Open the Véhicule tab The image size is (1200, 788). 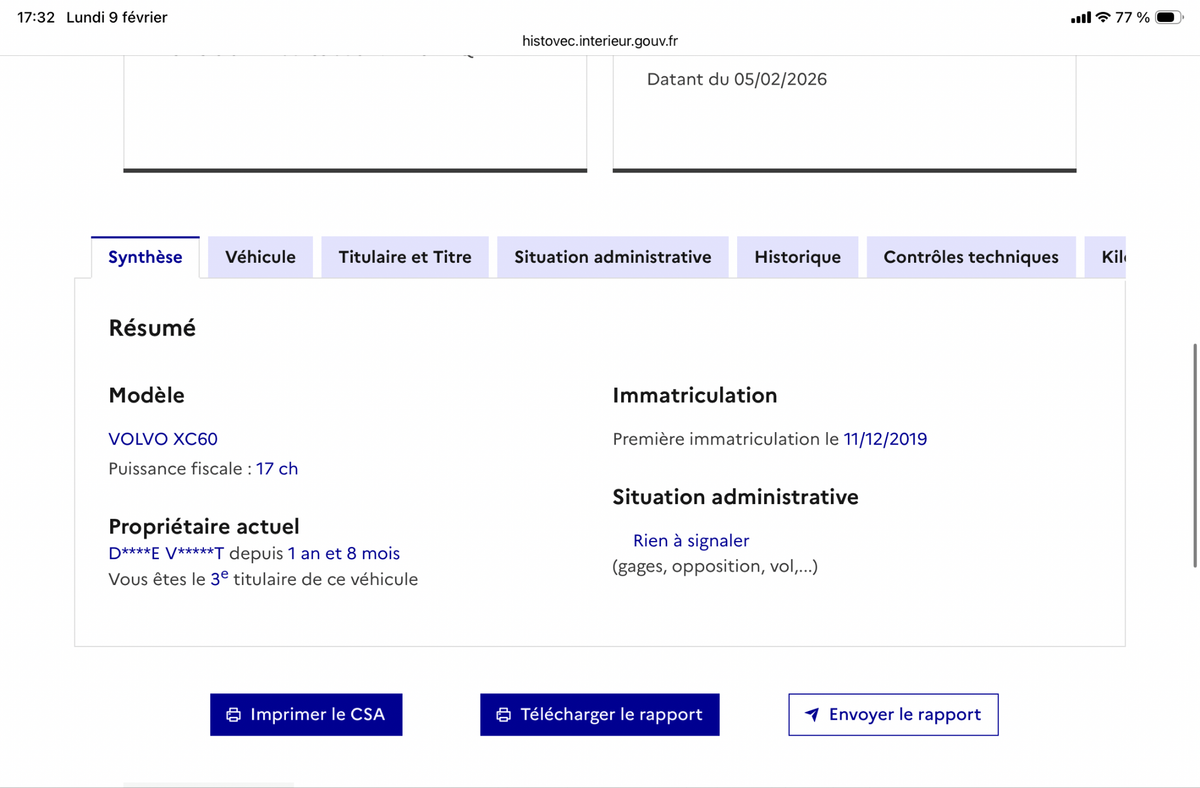[260, 257]
